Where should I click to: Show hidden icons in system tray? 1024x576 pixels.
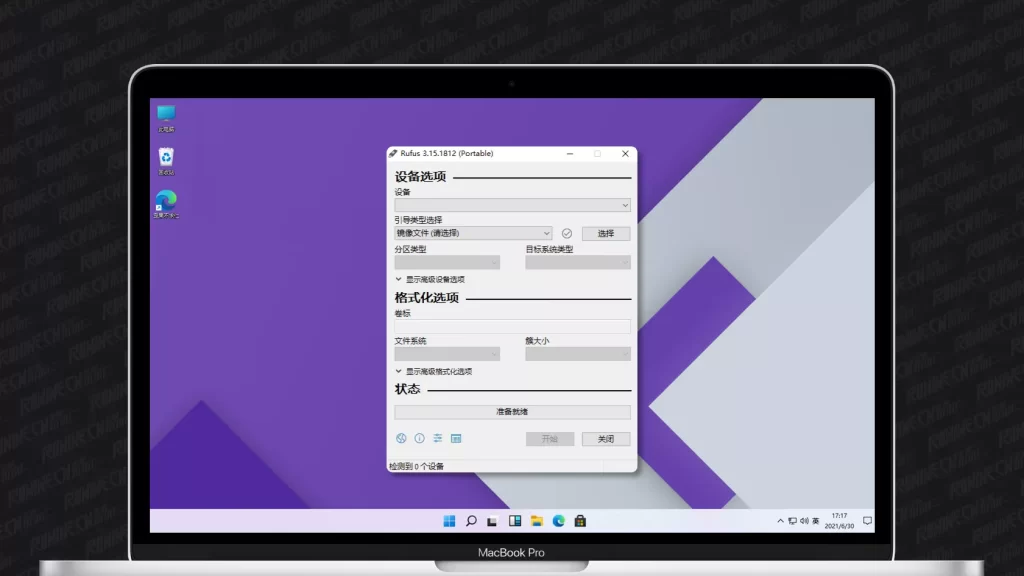tap(780, 521)
